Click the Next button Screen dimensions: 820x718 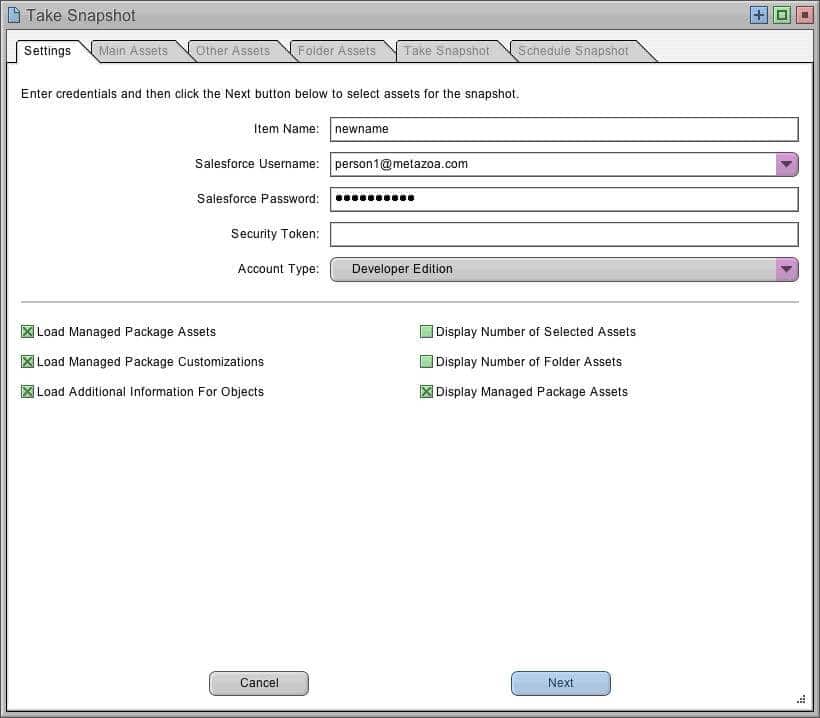pos(561,683)
